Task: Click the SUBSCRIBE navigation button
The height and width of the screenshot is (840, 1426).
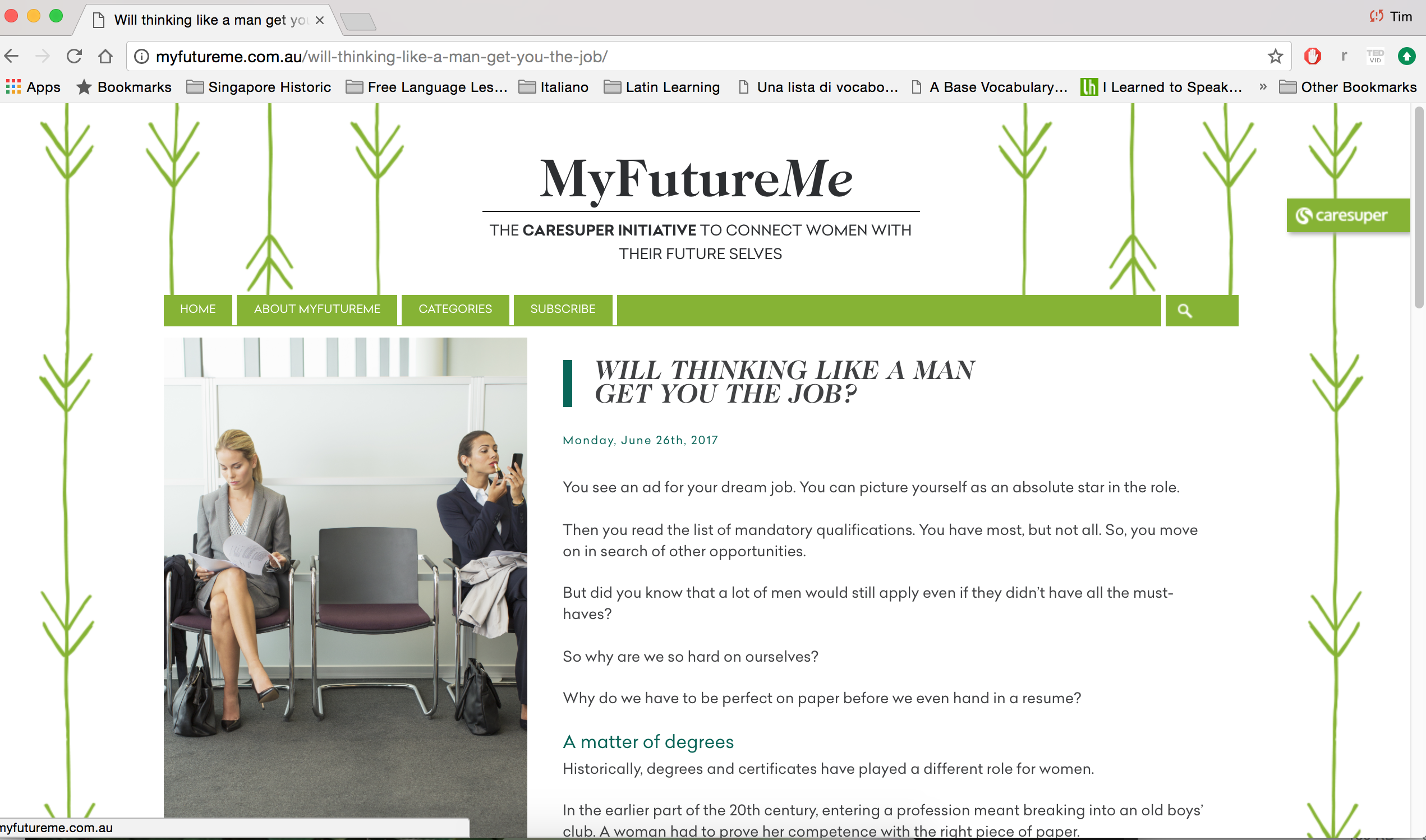Action: pyautogui.click(x=563, y=309)
